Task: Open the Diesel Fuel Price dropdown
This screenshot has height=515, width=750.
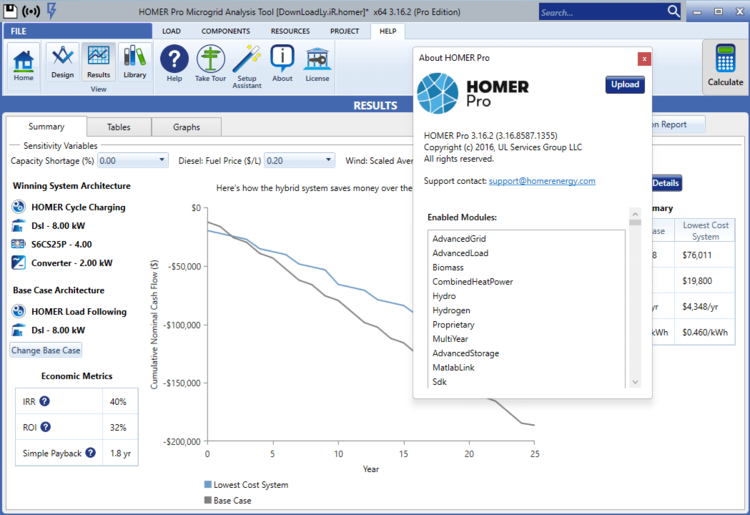Action: (x=328, y=160)
